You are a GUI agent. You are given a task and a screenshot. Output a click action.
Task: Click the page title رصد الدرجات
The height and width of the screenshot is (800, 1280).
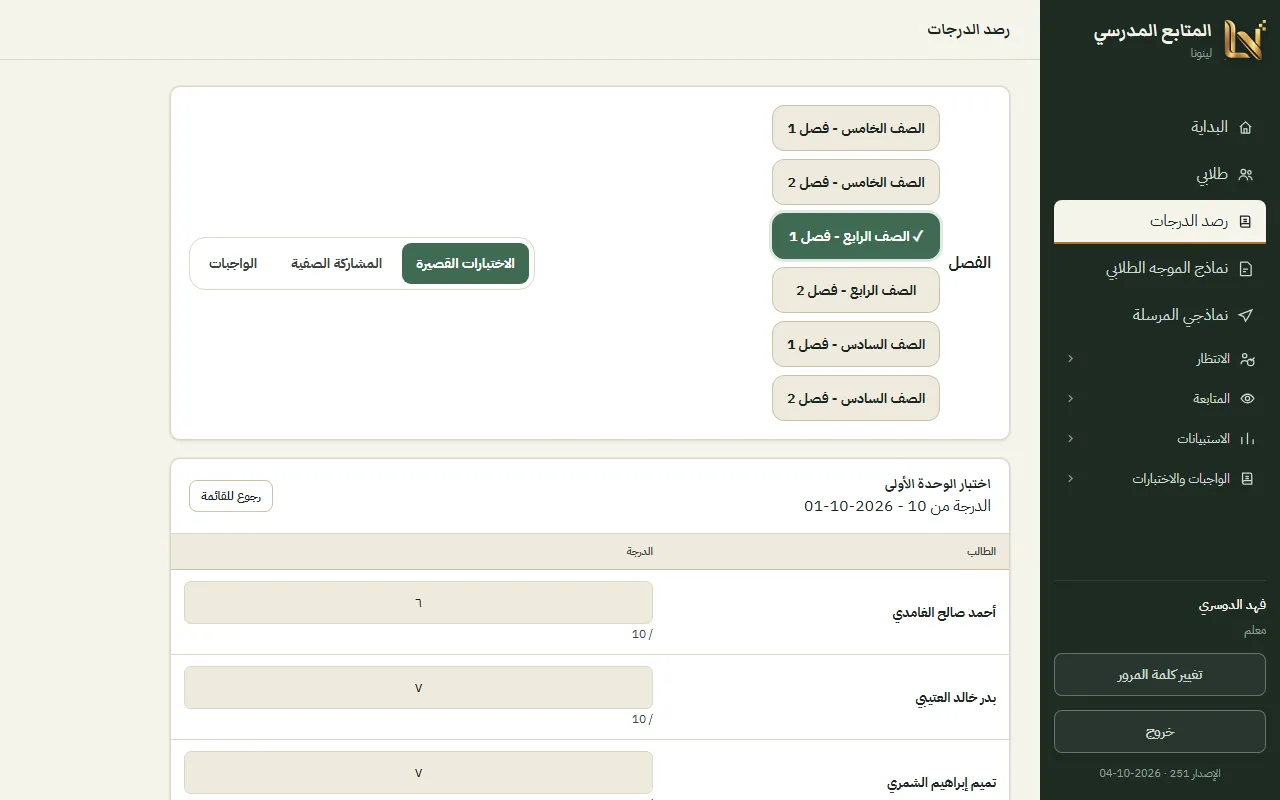pyautogui.click(x=968, y=30)
